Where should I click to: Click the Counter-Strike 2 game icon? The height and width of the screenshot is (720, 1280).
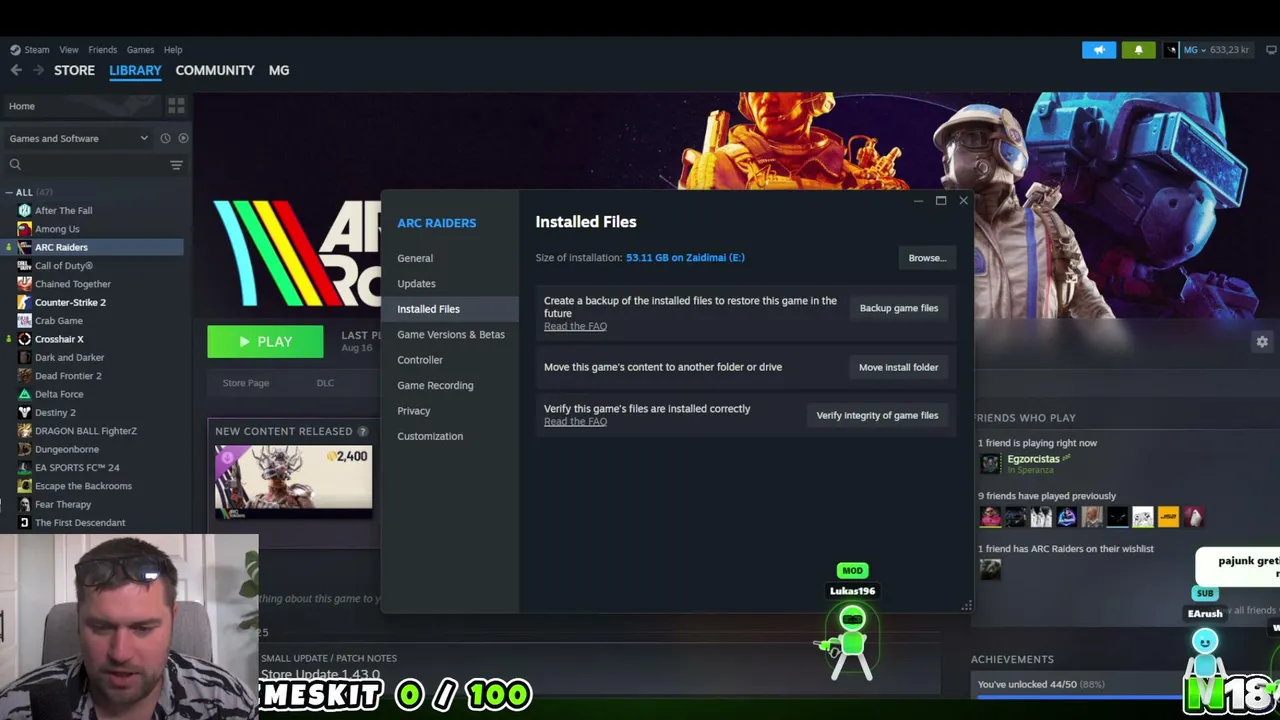click(25, 302)
